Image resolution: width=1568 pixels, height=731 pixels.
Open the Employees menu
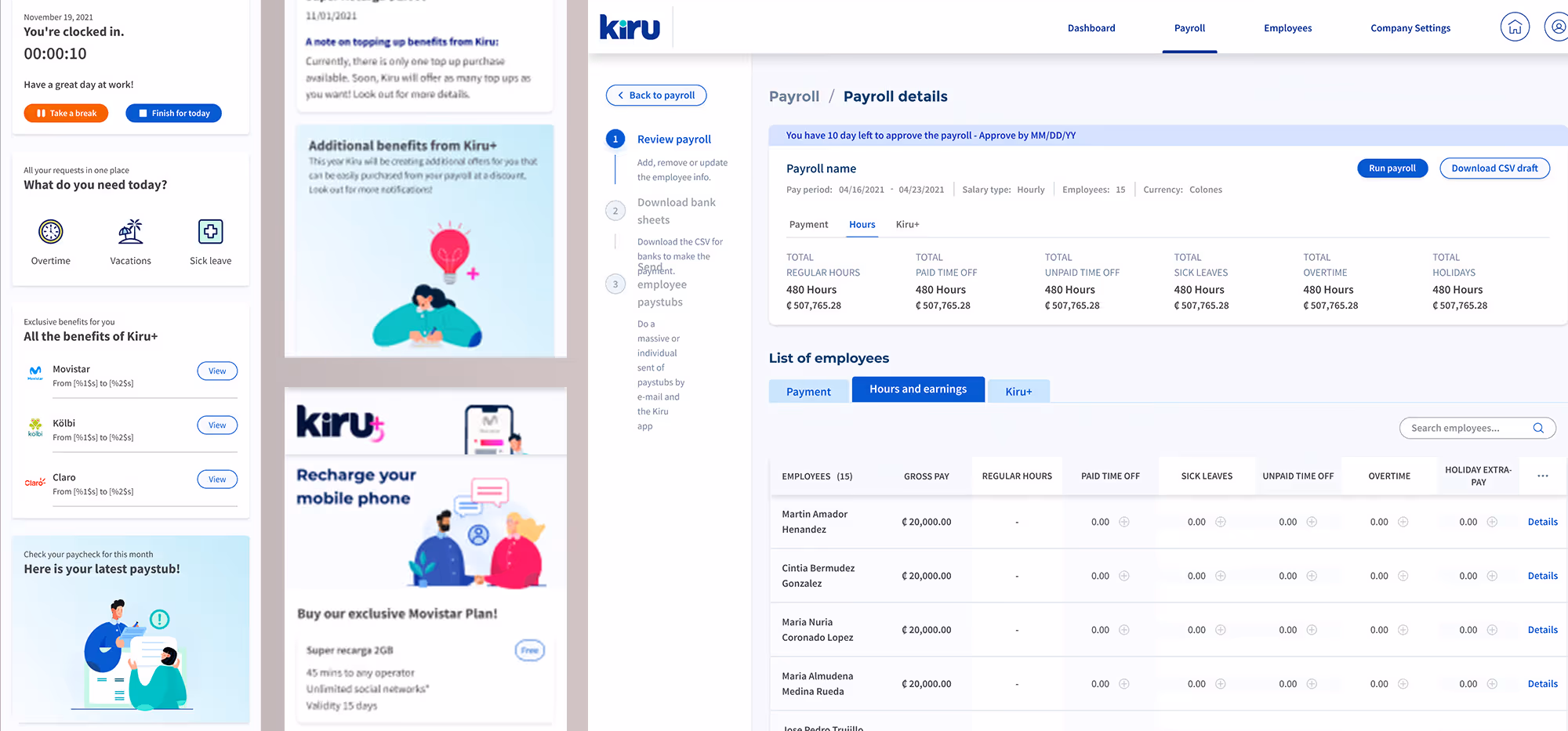click(1287, 28)
